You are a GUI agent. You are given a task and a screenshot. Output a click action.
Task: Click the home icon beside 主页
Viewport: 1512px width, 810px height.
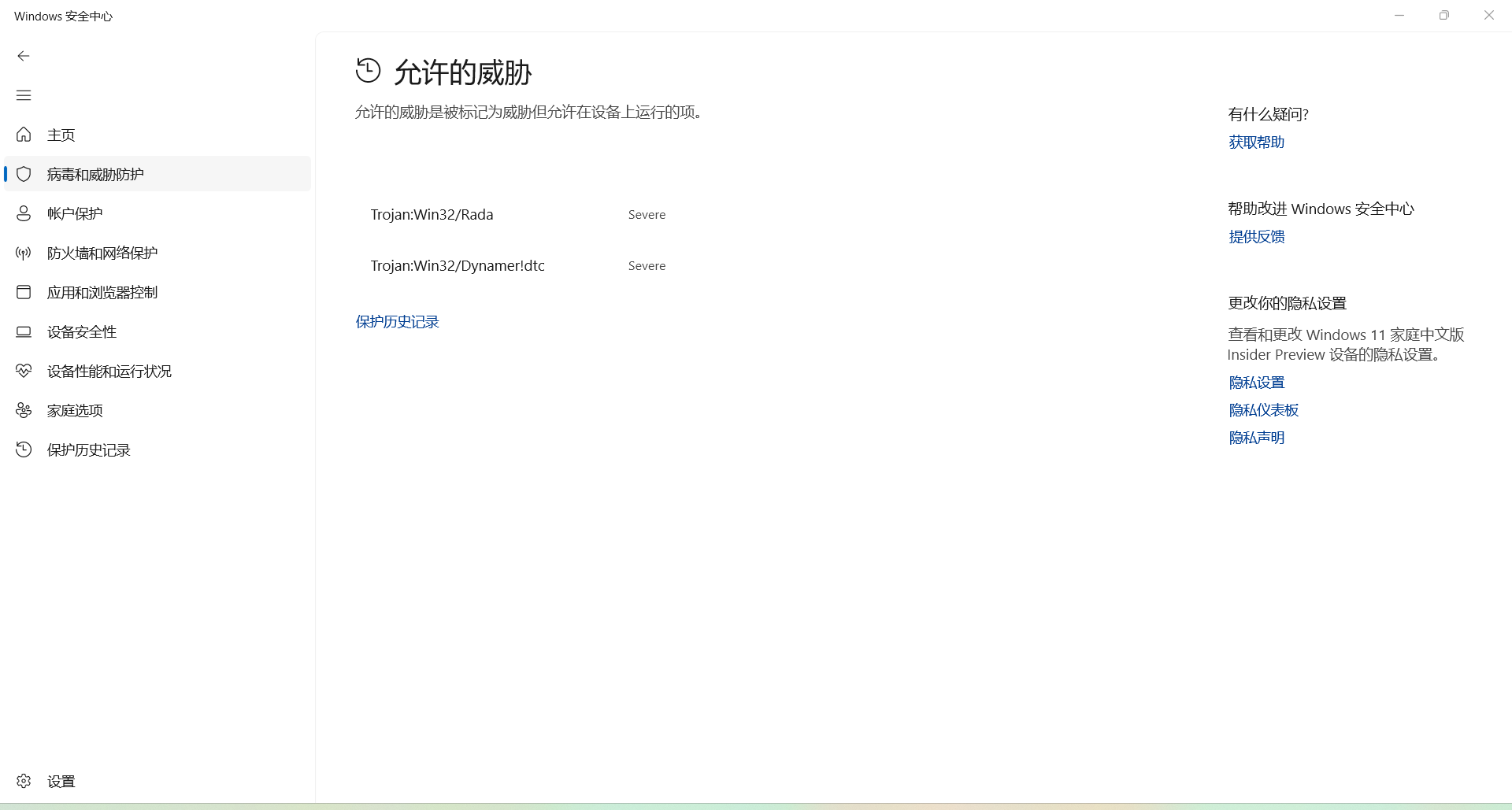tap(24, 135)
